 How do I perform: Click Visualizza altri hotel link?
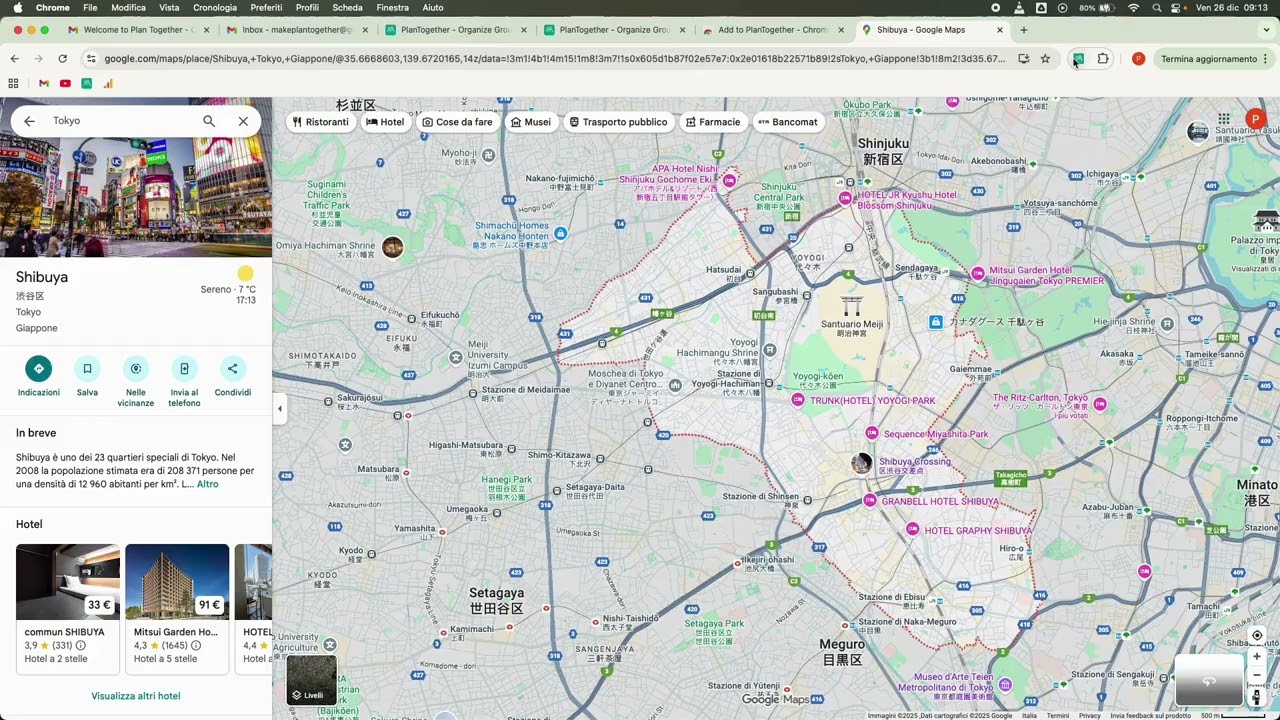pyautogui.click(x=136, y=696)
